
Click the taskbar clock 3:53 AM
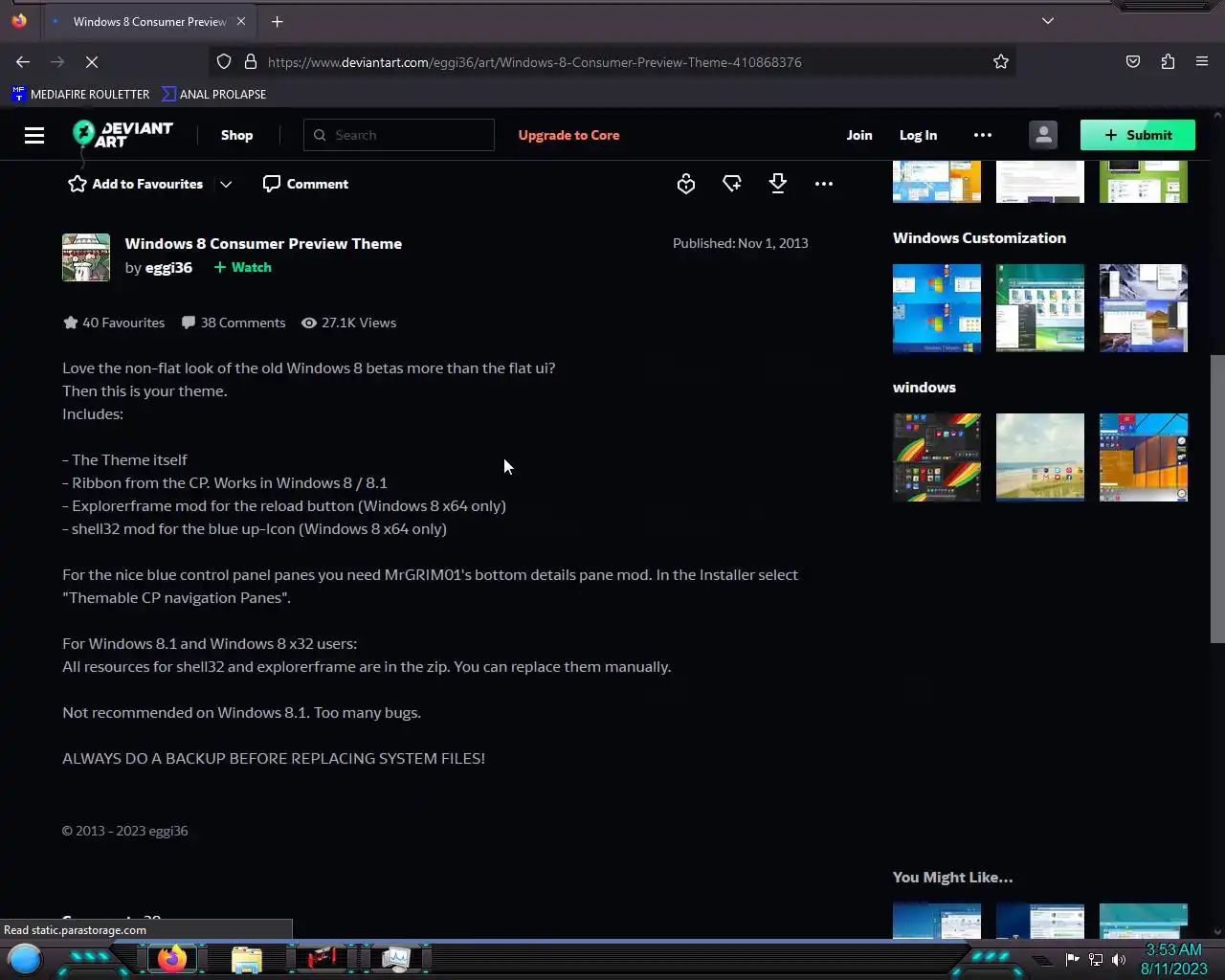1173,949
